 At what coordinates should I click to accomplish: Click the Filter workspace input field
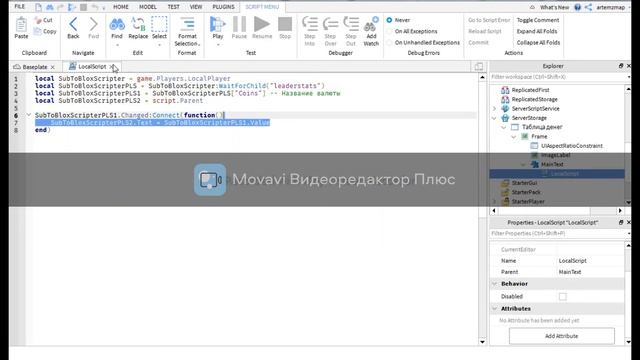(x=558, y=77)
